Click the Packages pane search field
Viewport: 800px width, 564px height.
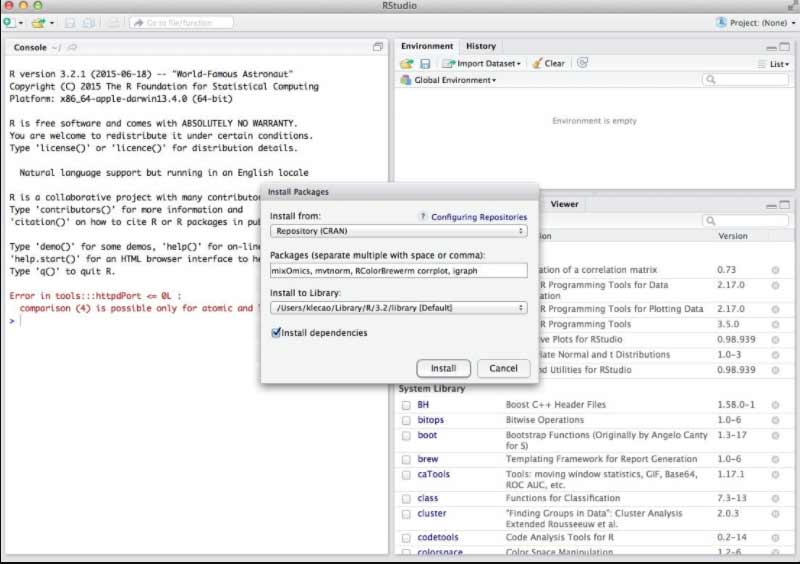745,220
